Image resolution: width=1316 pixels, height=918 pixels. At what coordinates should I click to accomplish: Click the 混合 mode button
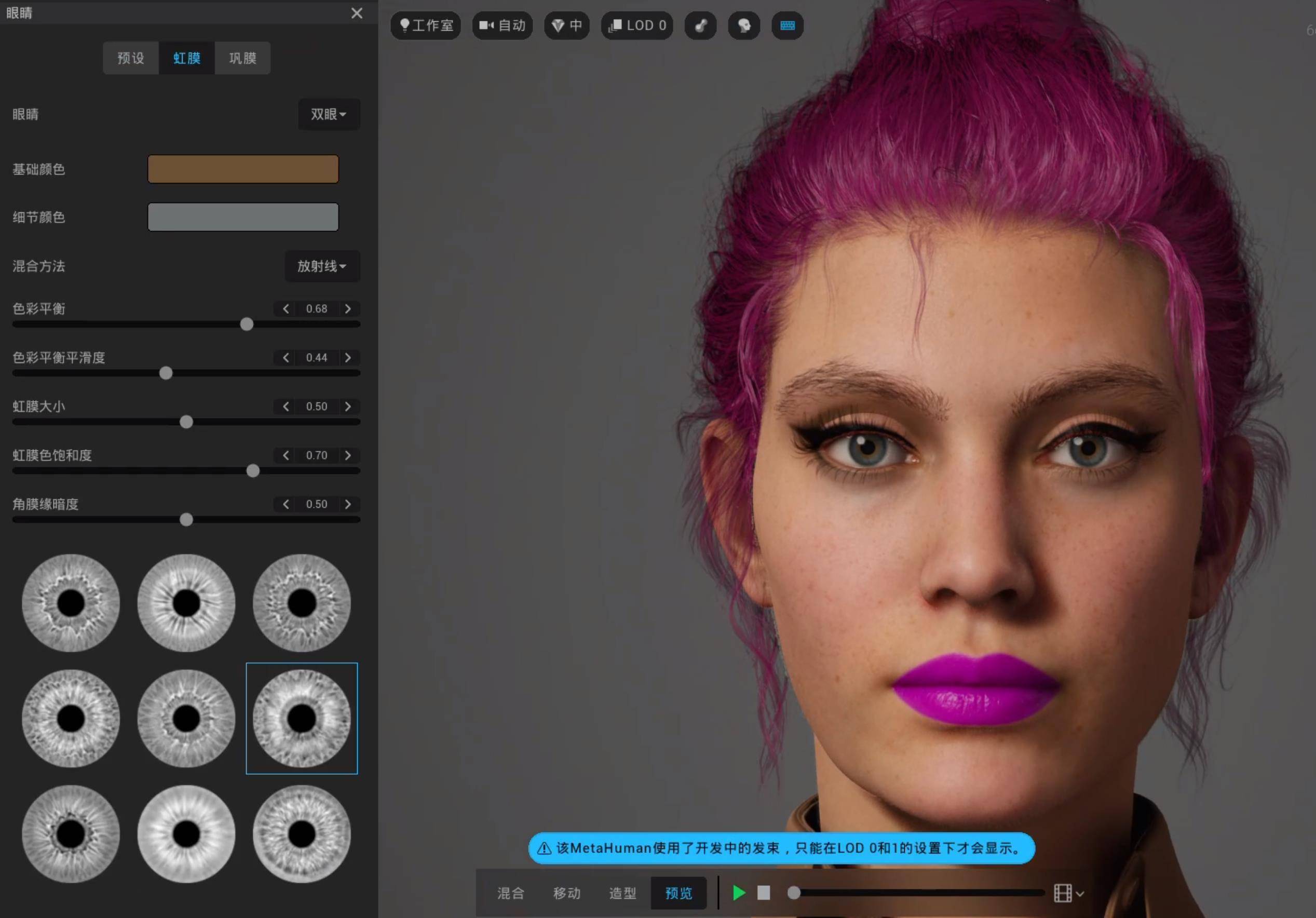click(x=511, y=893)
